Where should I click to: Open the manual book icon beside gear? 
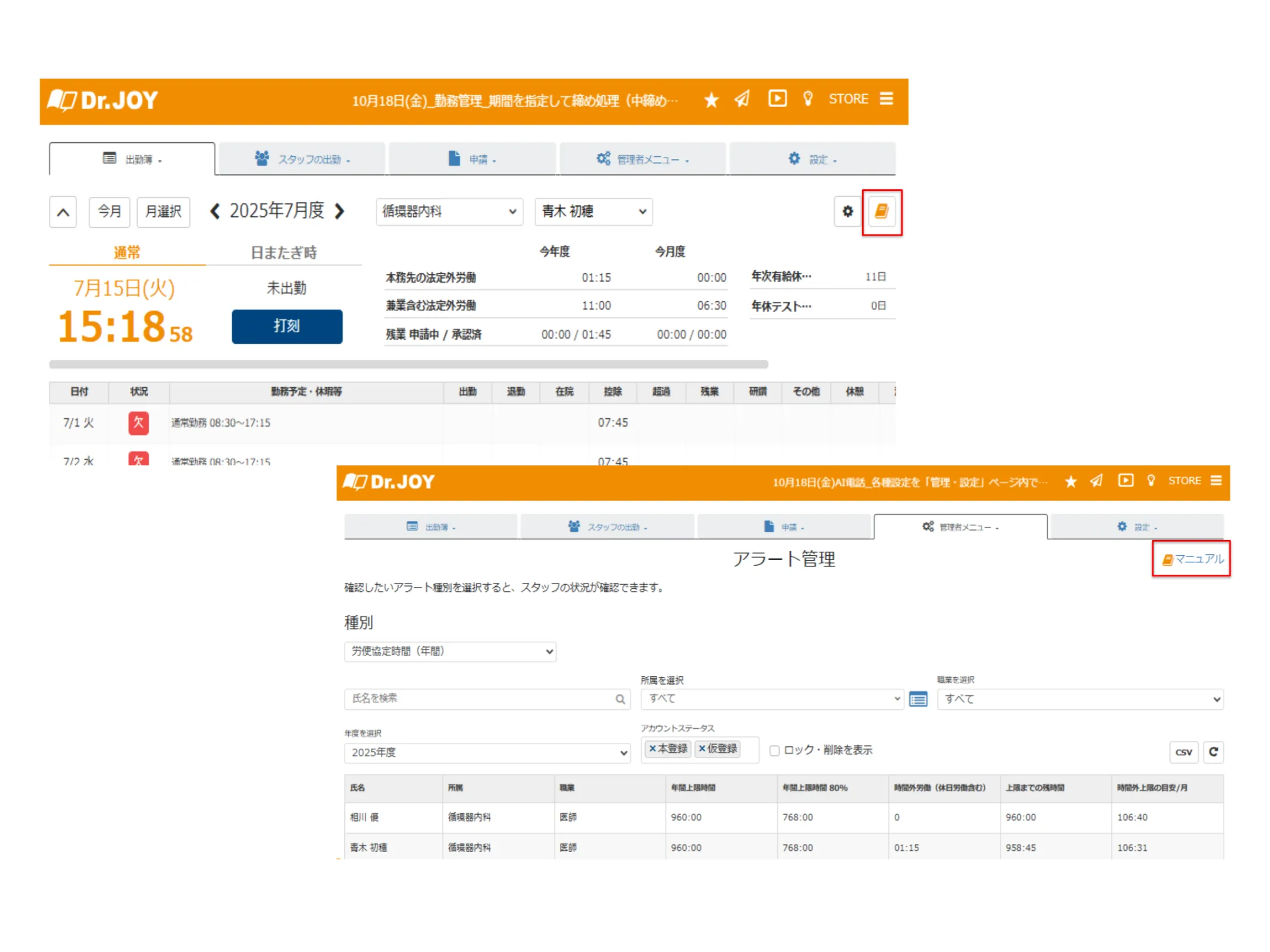pos(881,212)
